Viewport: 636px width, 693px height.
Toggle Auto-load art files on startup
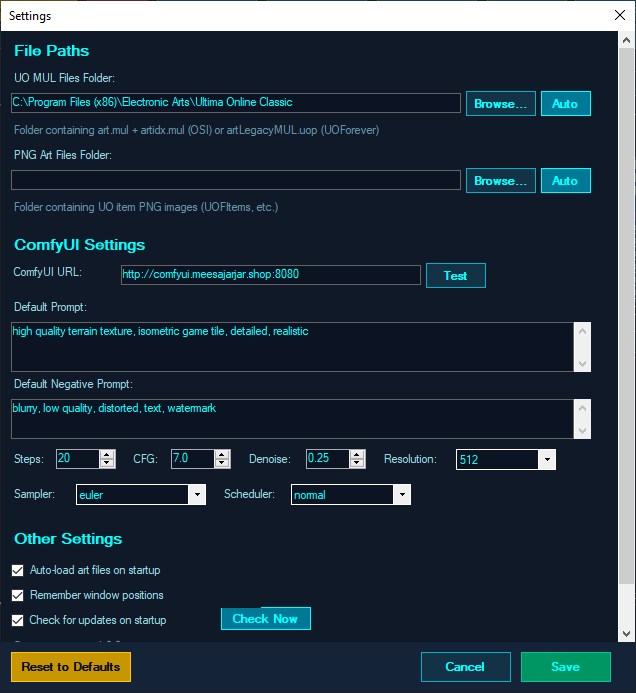(18, 571)
